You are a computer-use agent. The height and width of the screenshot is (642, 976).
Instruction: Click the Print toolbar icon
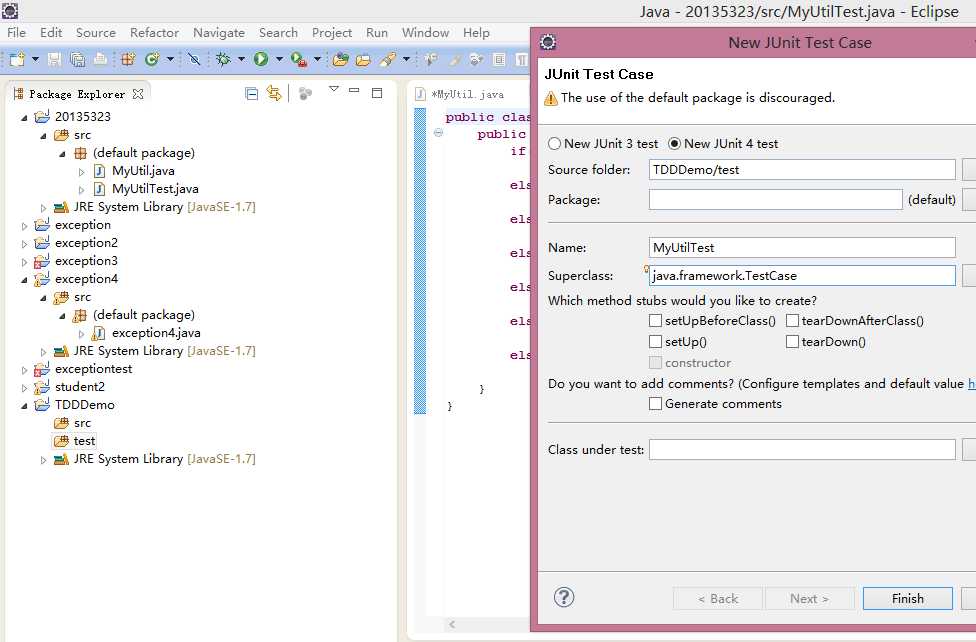click(x=100, y=59)
